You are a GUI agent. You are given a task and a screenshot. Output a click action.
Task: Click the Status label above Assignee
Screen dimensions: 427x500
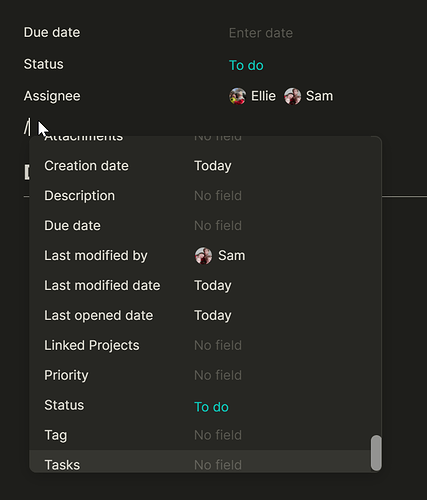point(43,64)
